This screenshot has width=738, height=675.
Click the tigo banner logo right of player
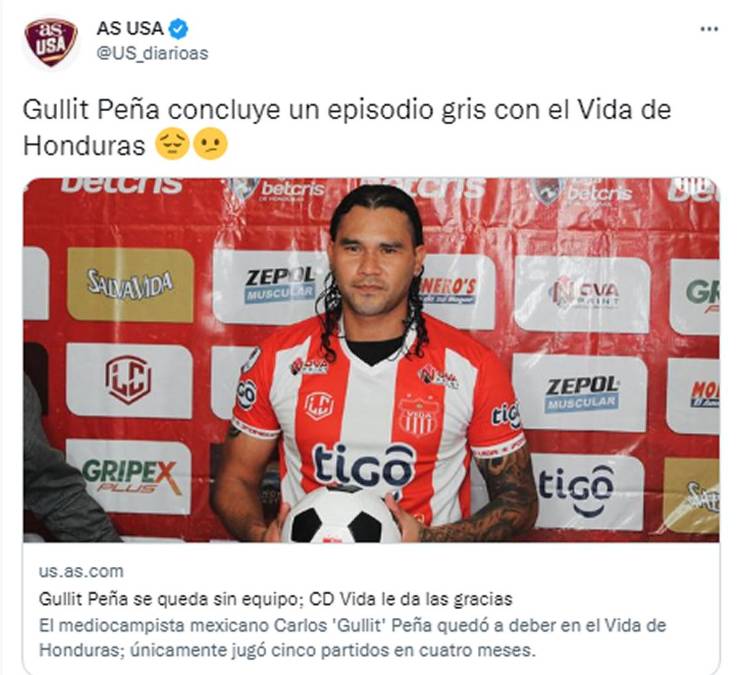point(577,490)
